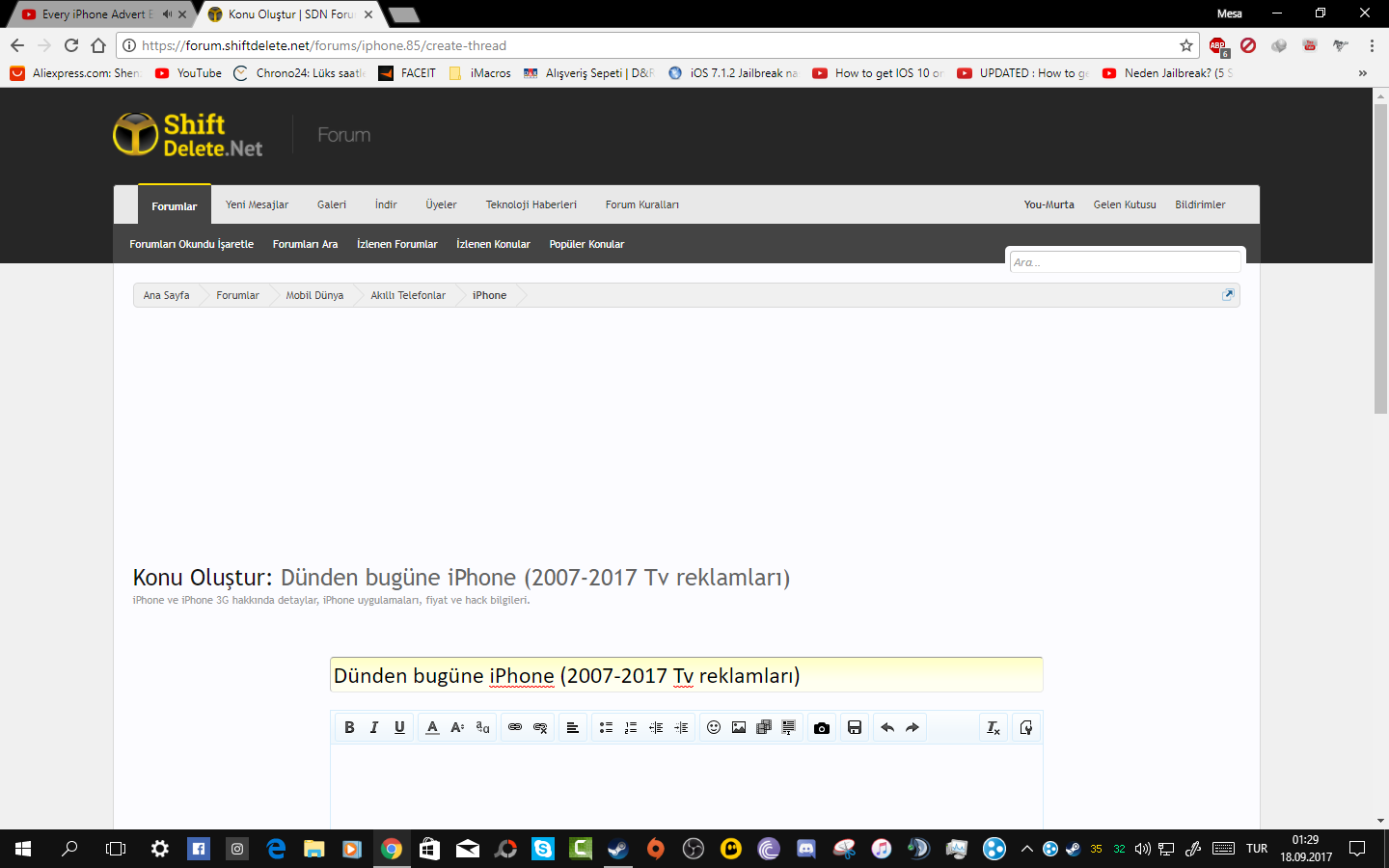The width and height of the screenshot is (1389, 868).
Task: Toggle bold formatting in the editor
Action: [349, 727]
